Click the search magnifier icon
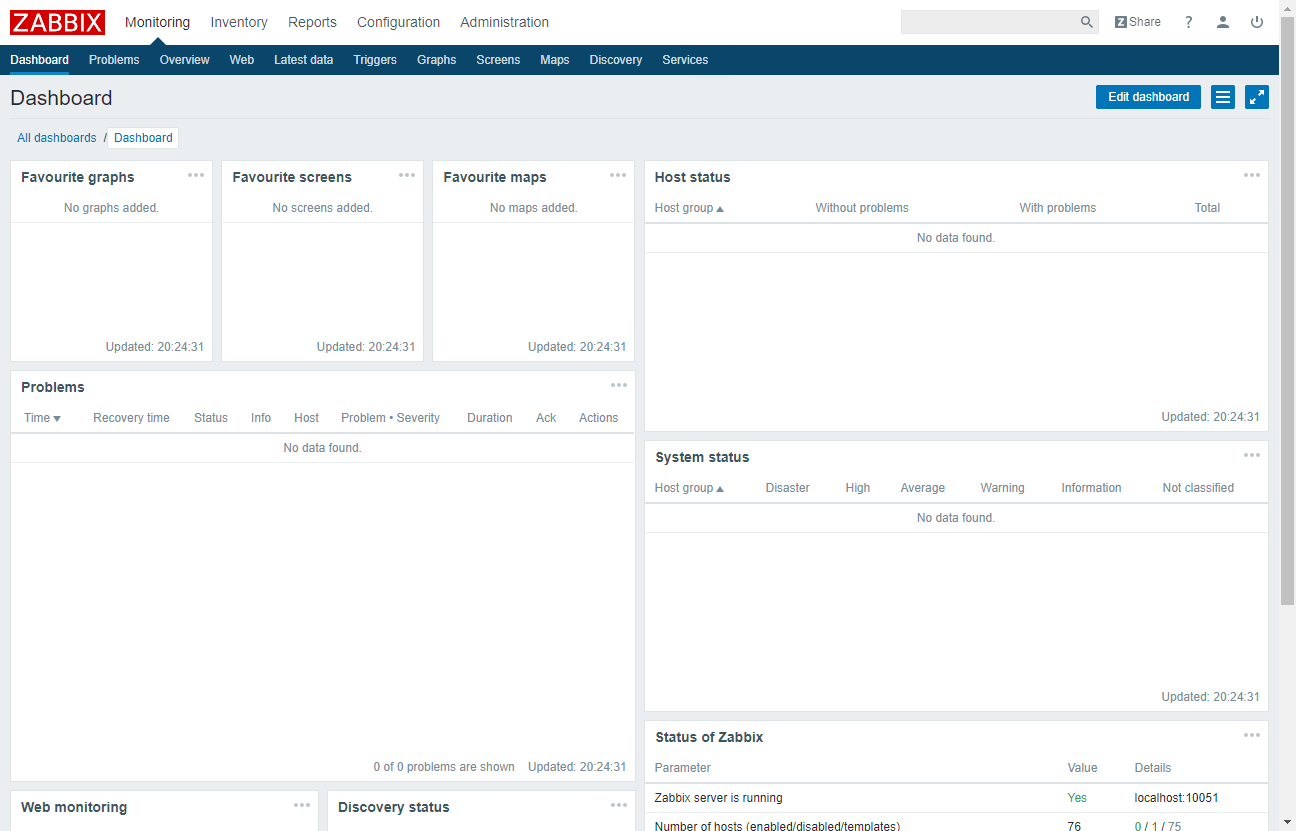Image resolution: width=1296 pixels, height=831 pixels. [1087, 22]
